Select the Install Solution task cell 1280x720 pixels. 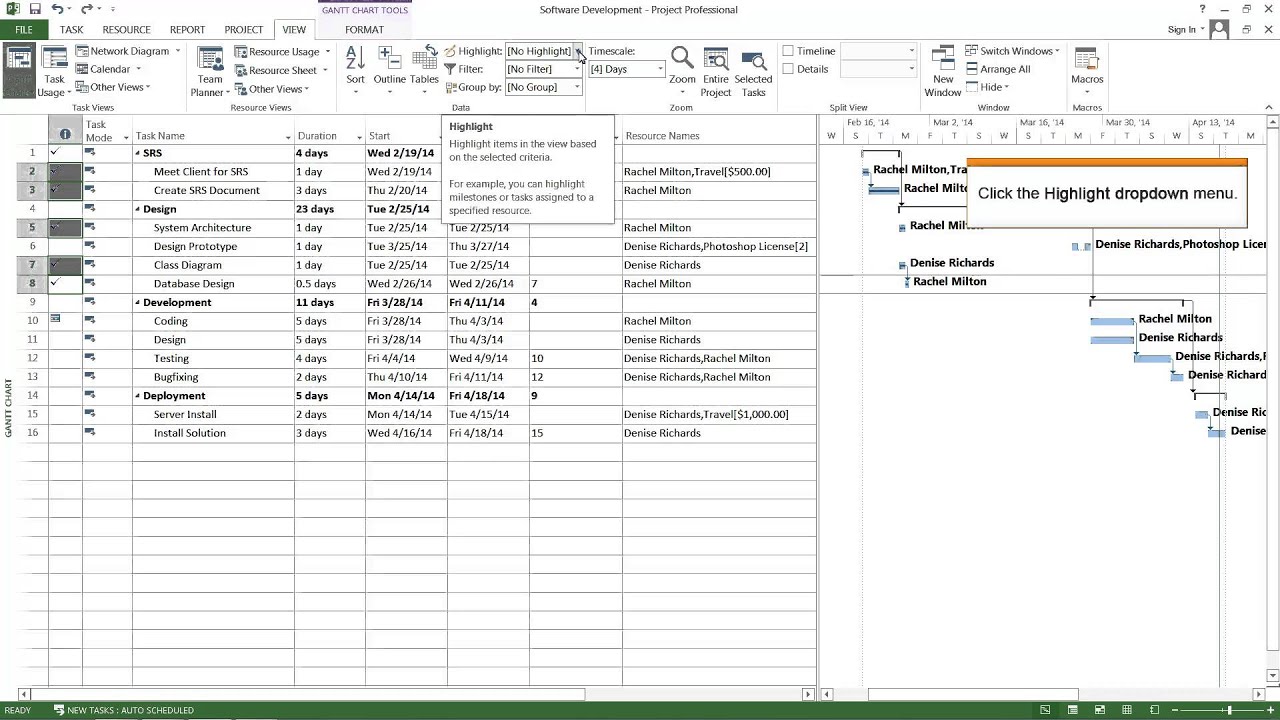pos(213,433)
